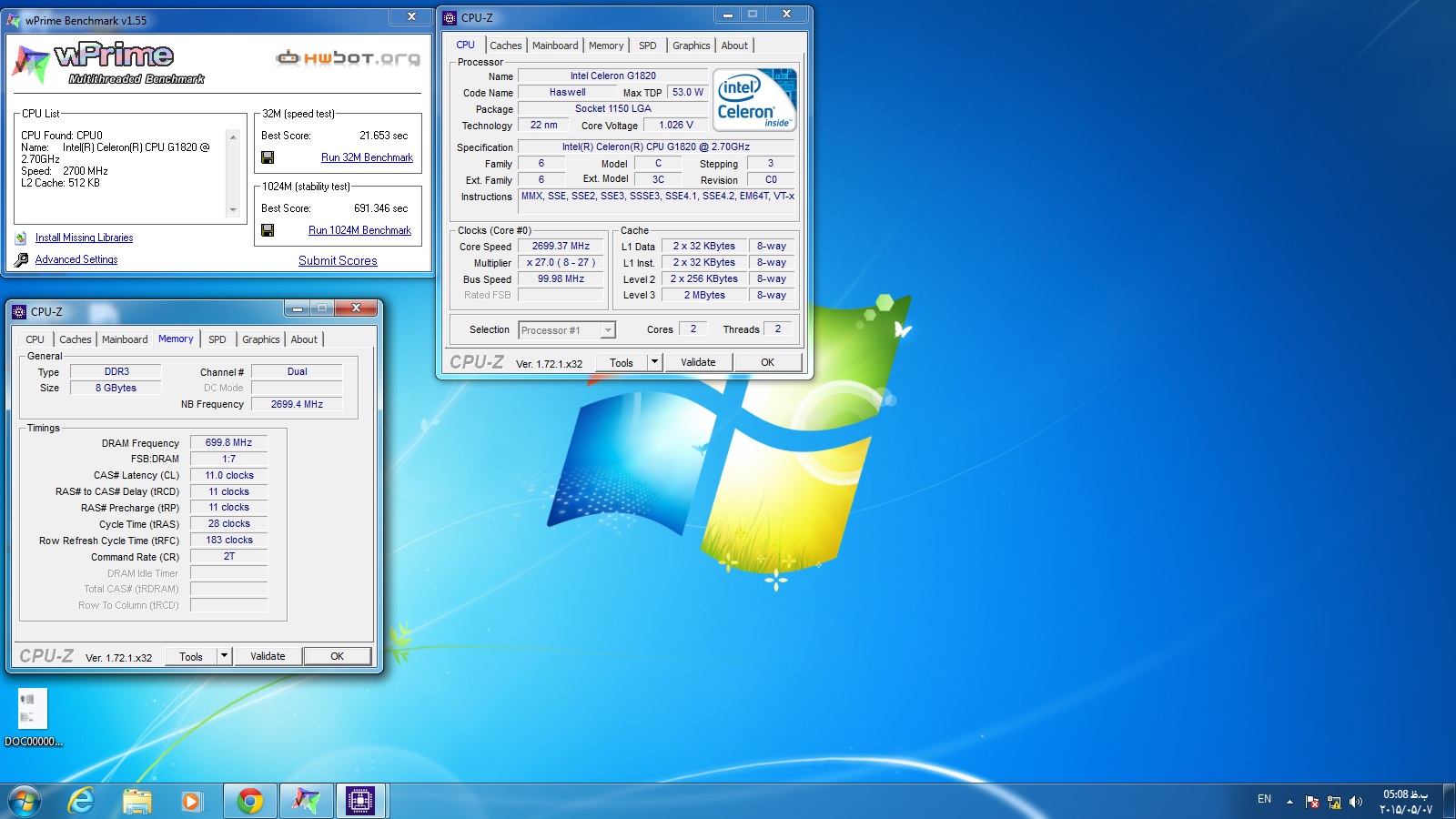Click the CPU List scroll-down arrow in wPrime
This screenshot has height=819, width=1456.
click(x=233, y=210)
